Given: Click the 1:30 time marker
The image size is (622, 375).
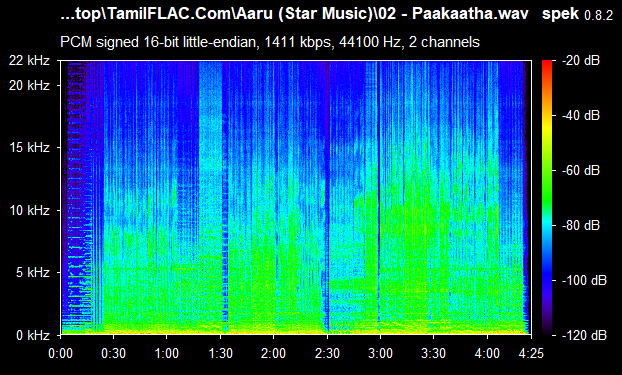Looking at the screenshot, I should click(221, 353).
